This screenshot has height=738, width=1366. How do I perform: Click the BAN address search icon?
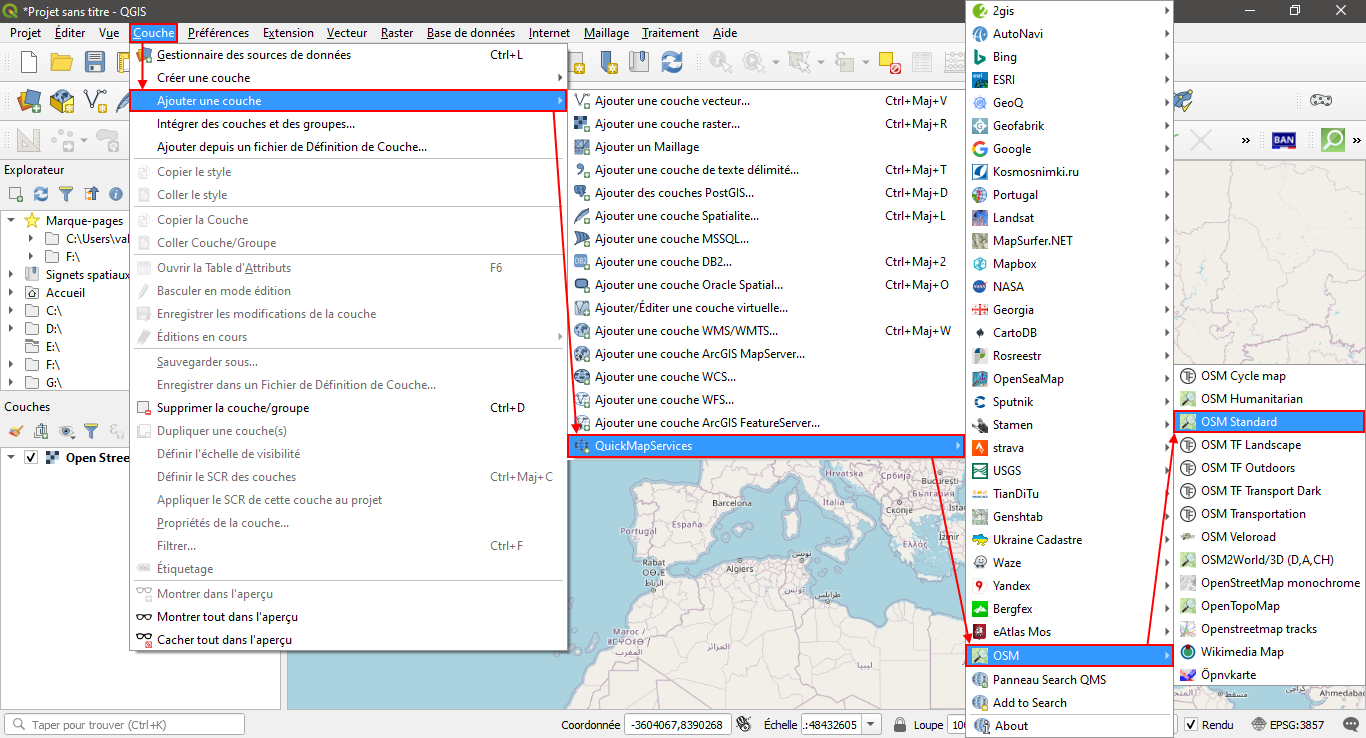[x=1284, y=140]
